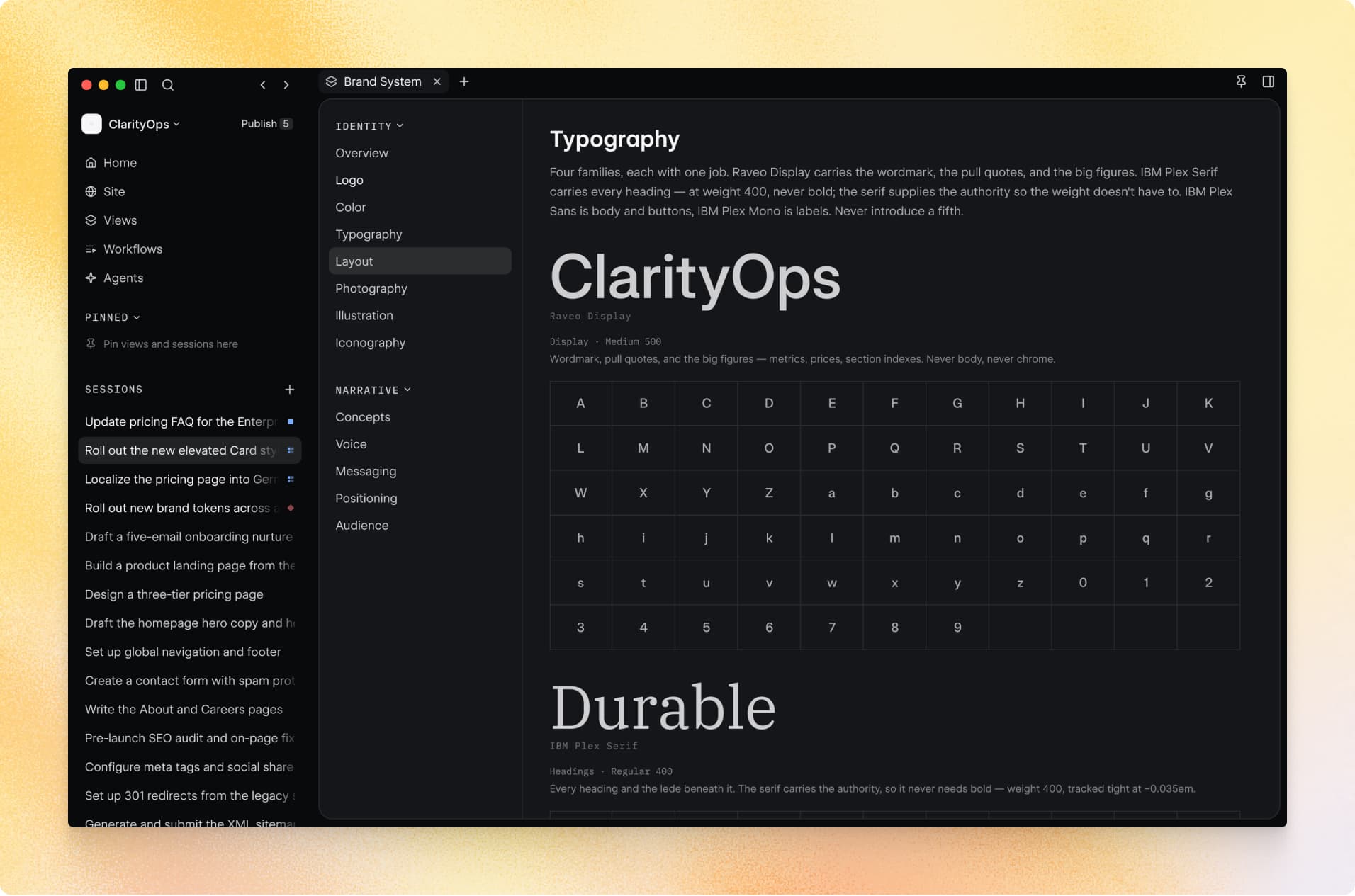Select Layout in Identity list

[x=420, y=261]
